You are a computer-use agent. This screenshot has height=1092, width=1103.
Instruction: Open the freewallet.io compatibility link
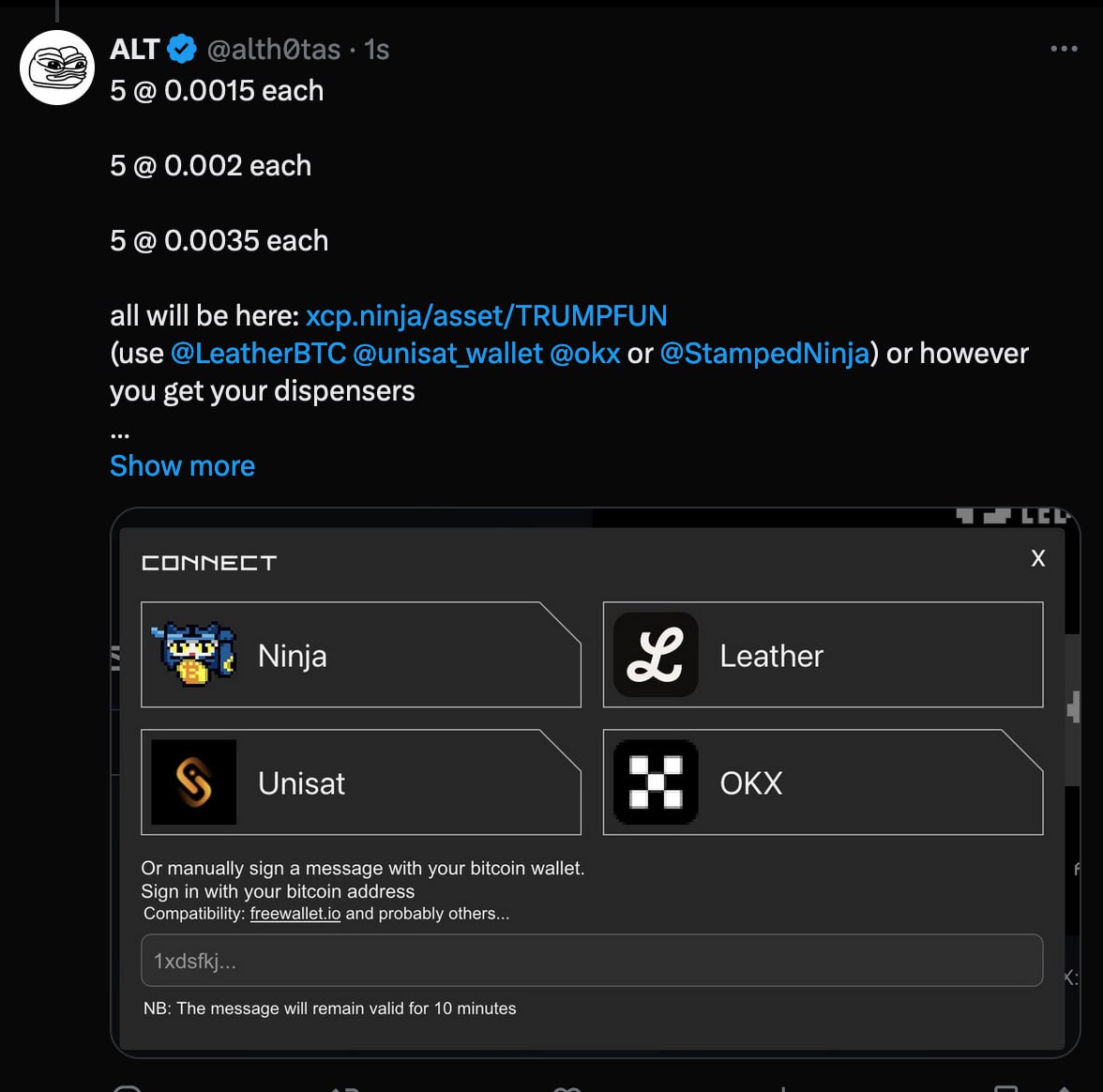point(295,914)
